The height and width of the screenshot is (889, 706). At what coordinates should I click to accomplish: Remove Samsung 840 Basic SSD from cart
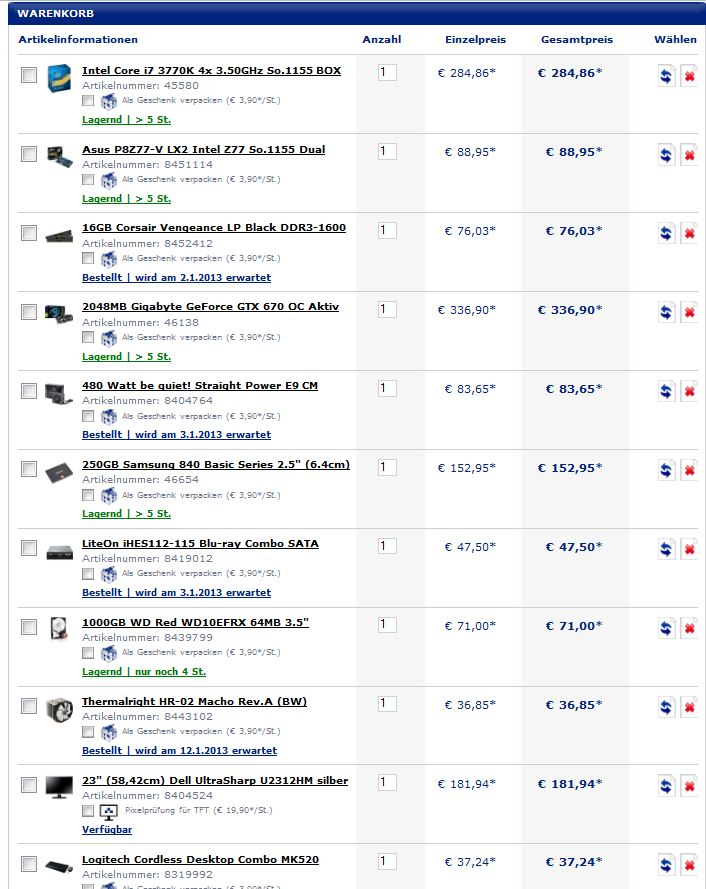tap(689, 470)
